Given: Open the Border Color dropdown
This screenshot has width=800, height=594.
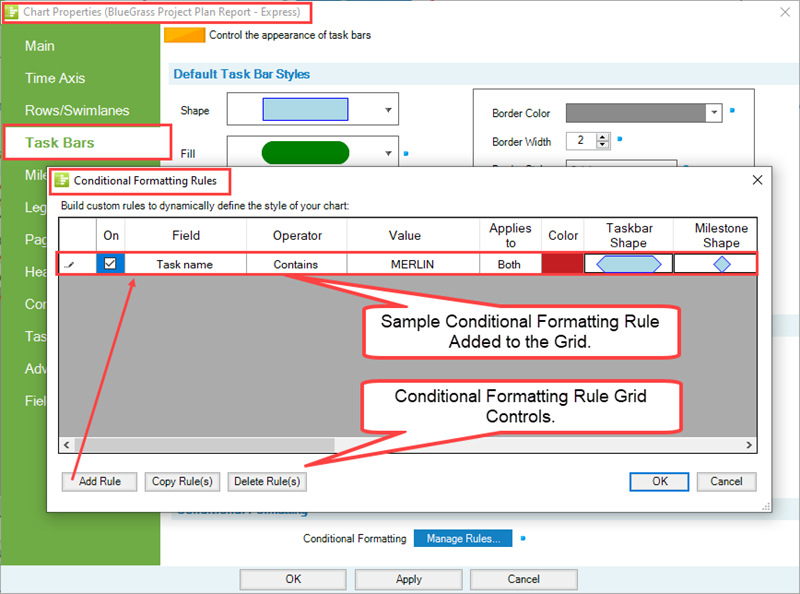Looking at the screenshot, I should [x=713, y=112].
